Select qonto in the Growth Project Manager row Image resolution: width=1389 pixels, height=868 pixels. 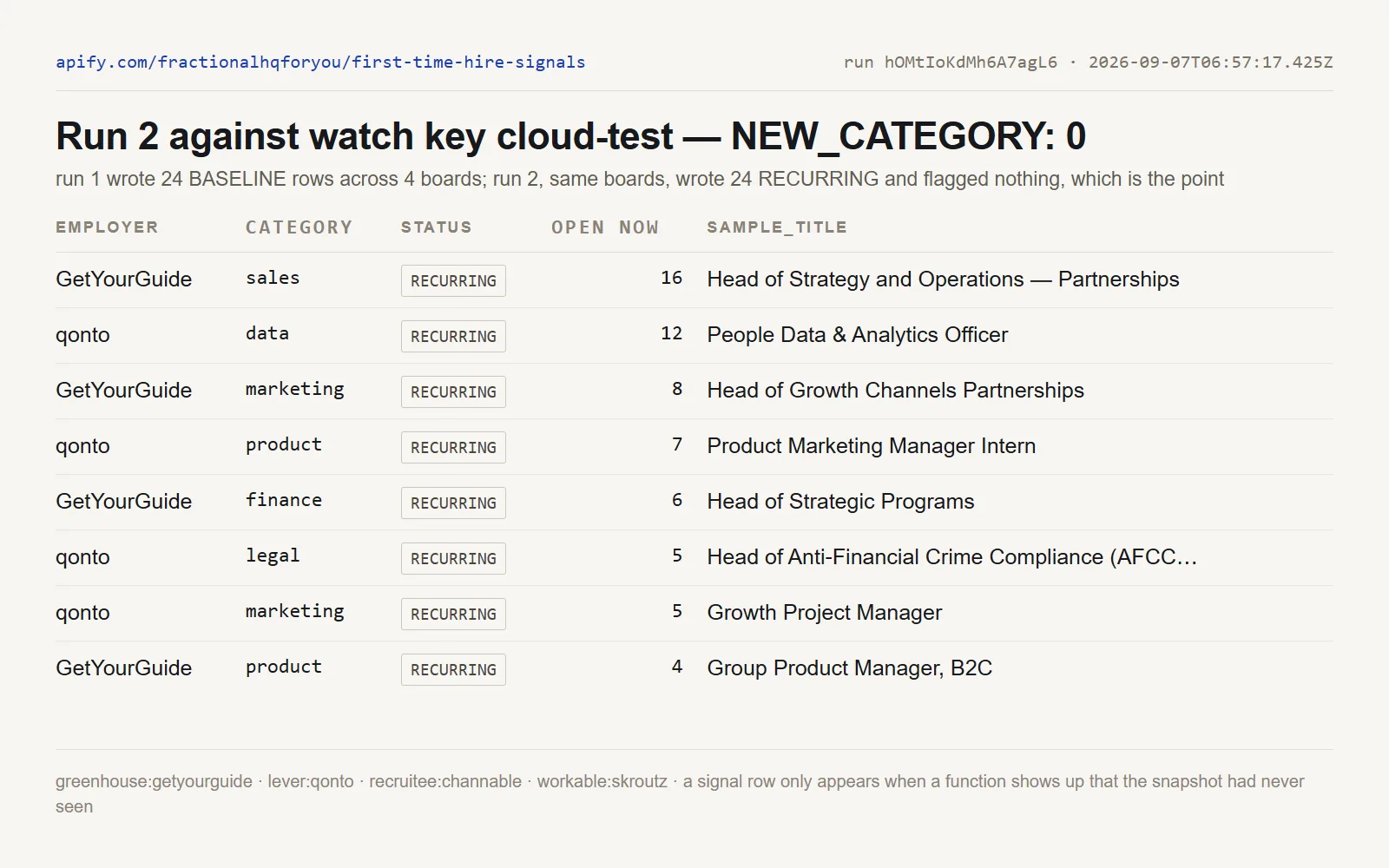[x=82, y=613]
